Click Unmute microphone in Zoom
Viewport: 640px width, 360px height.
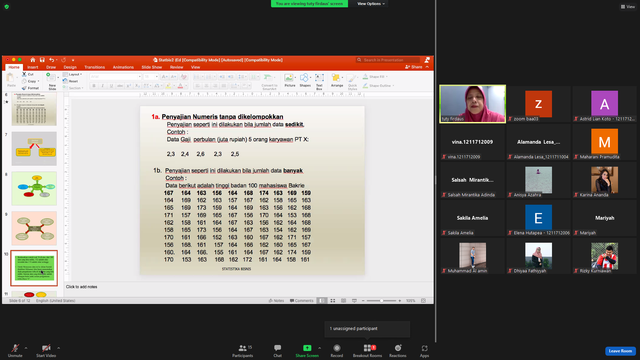click(15, 351)
